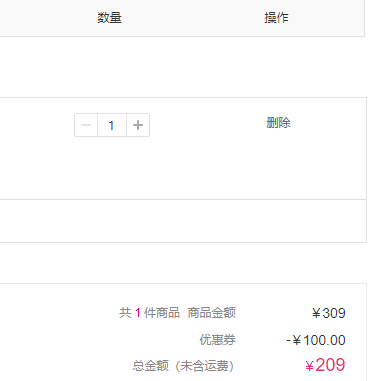Increase quantity with the plus button
Screen dimensions: 386x381
click(x=138, y=125)
